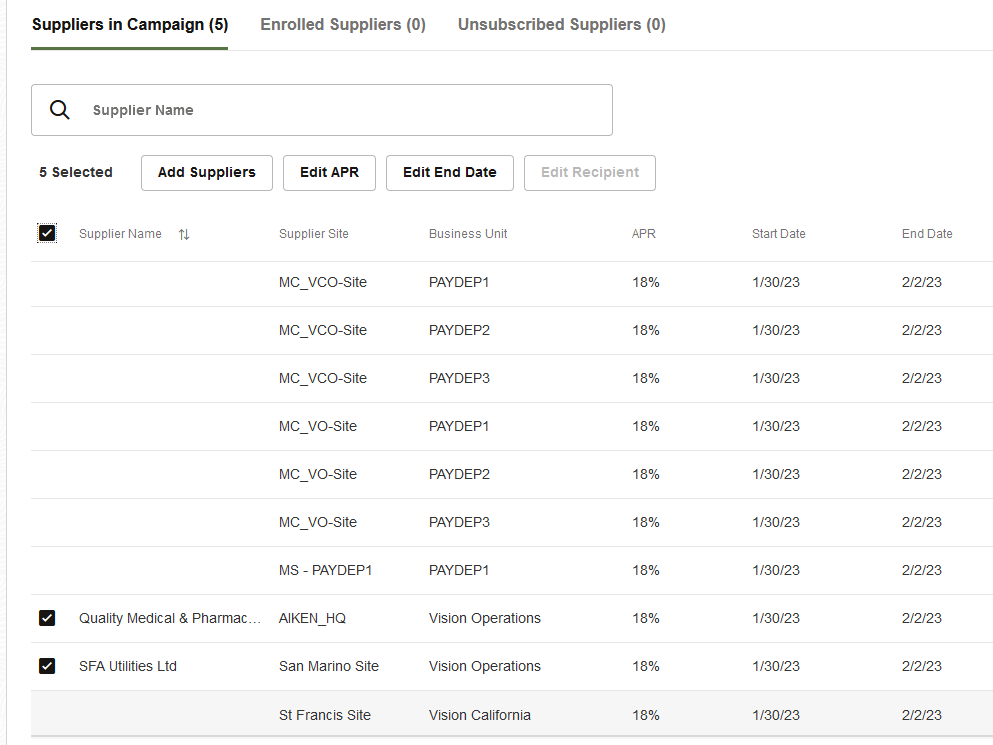Select Suppliers in Campaign tab
Screen dimensions: 993x745
pyautogui.click(x=130, y=25)
